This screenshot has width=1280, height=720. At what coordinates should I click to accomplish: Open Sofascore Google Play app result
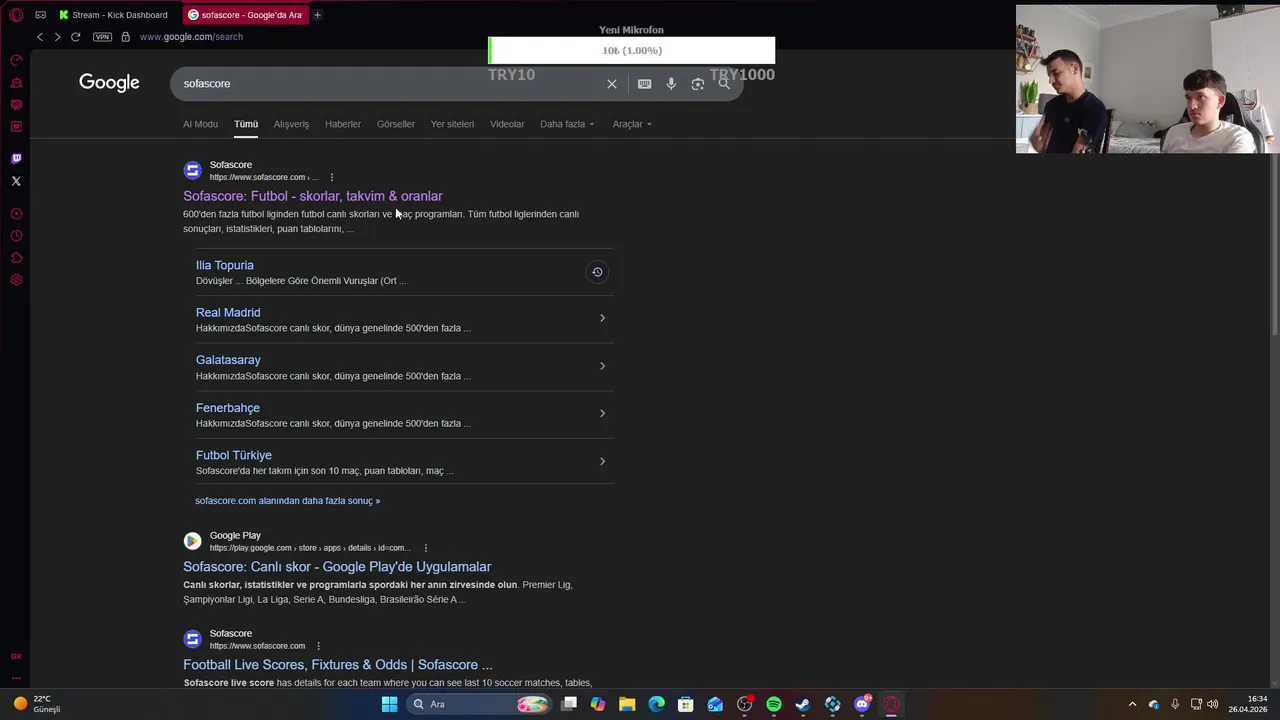click(337, 567)
